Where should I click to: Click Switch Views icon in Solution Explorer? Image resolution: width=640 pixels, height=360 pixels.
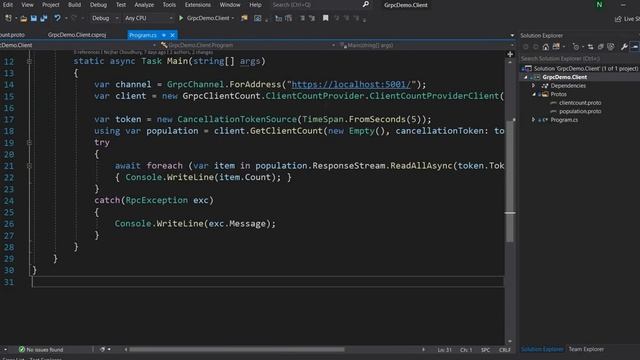point(556,47)
